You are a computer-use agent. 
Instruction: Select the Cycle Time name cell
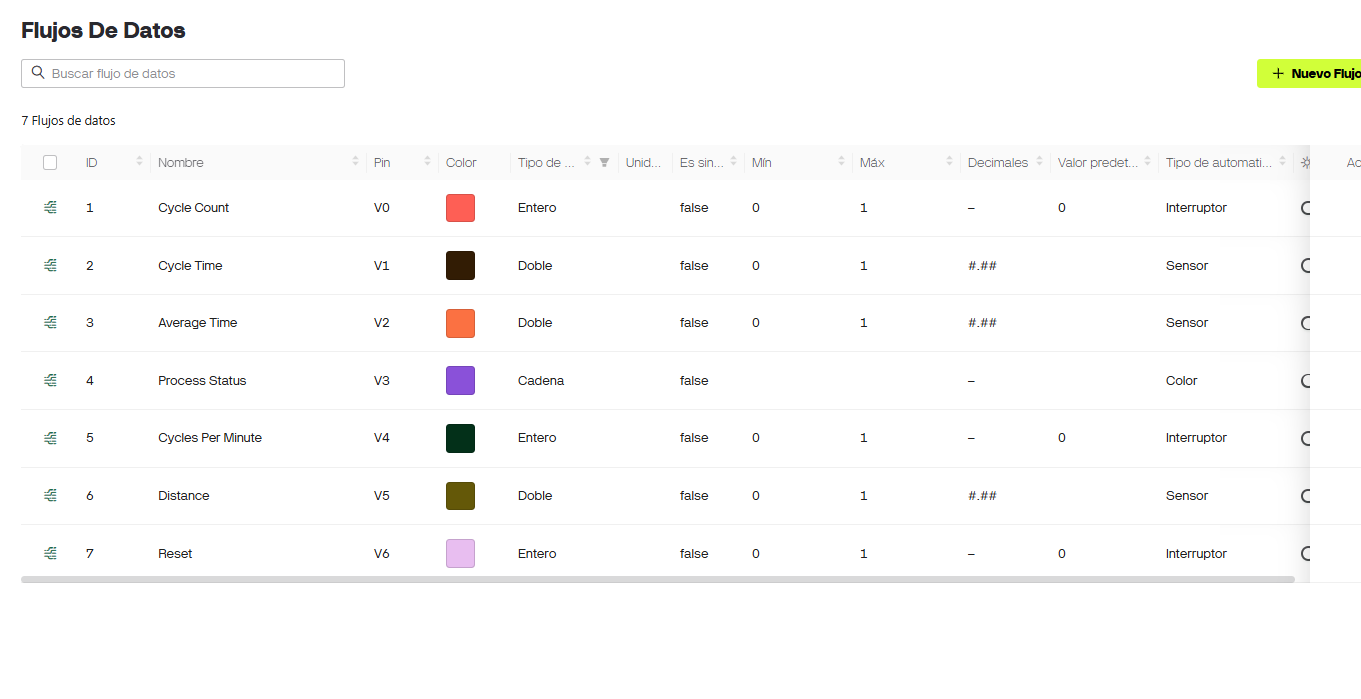tap(190, 265)
